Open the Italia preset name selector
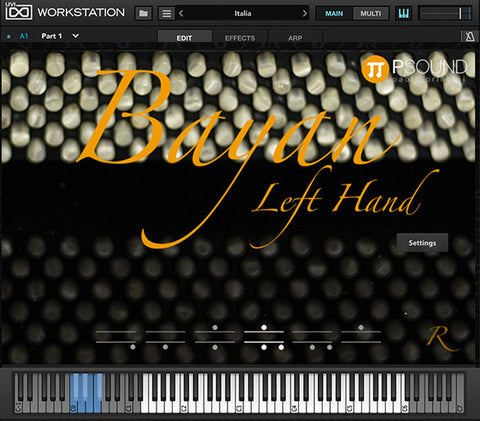 click(x=243, y=13)
